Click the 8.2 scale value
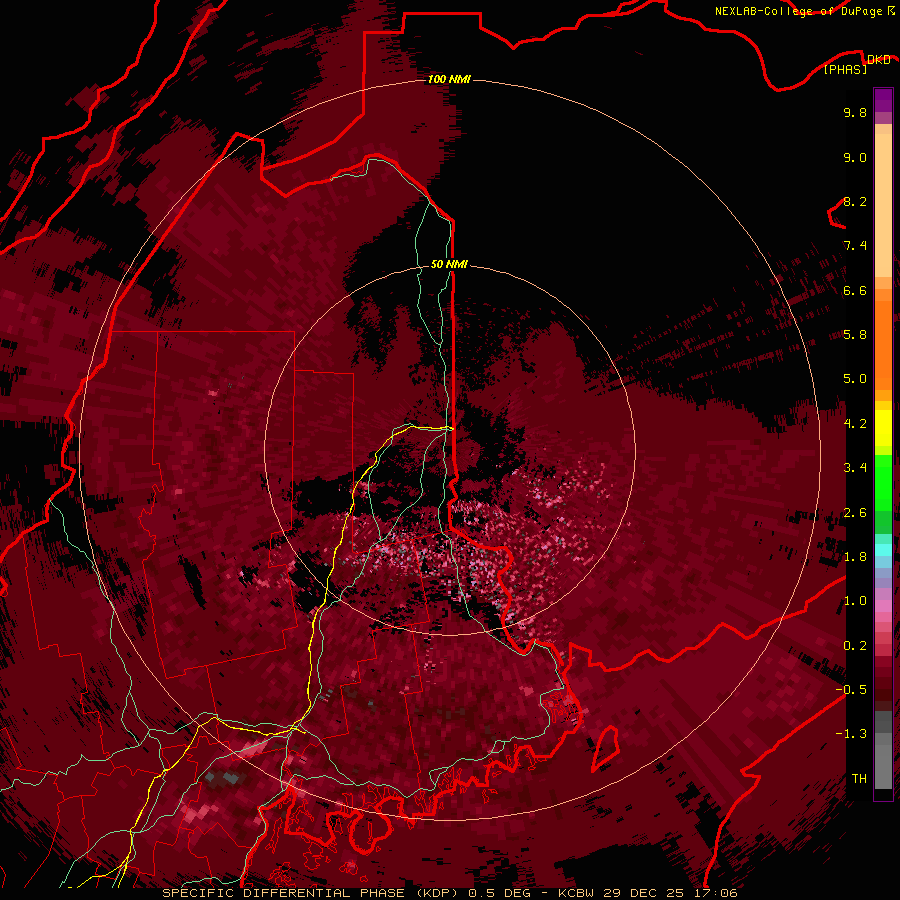 pos(855,201)
